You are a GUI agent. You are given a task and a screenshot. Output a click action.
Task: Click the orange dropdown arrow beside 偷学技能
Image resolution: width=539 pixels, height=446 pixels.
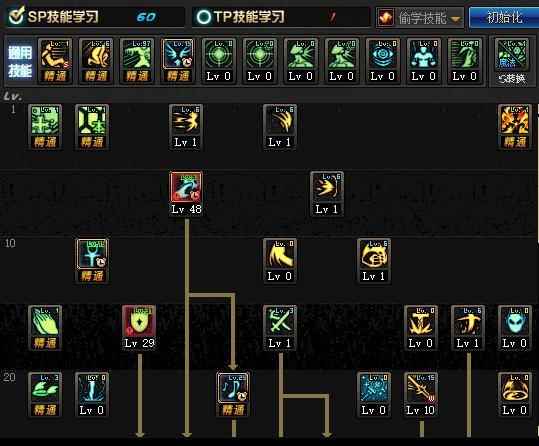coord(455,19)
